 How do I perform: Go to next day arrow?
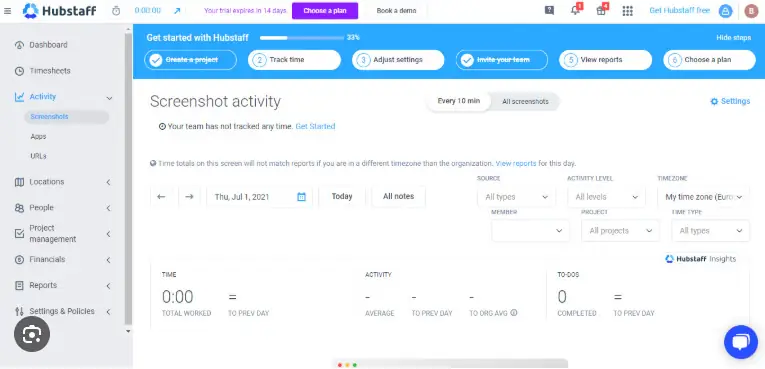click(189, 197)
